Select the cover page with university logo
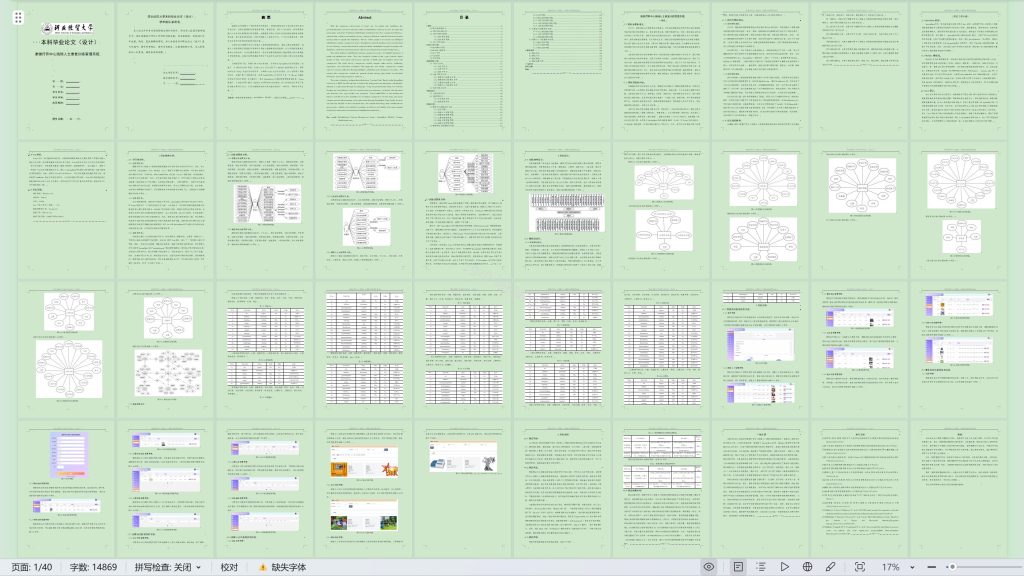This screenshot has width=1024, height=576. (x=67, y=72)
